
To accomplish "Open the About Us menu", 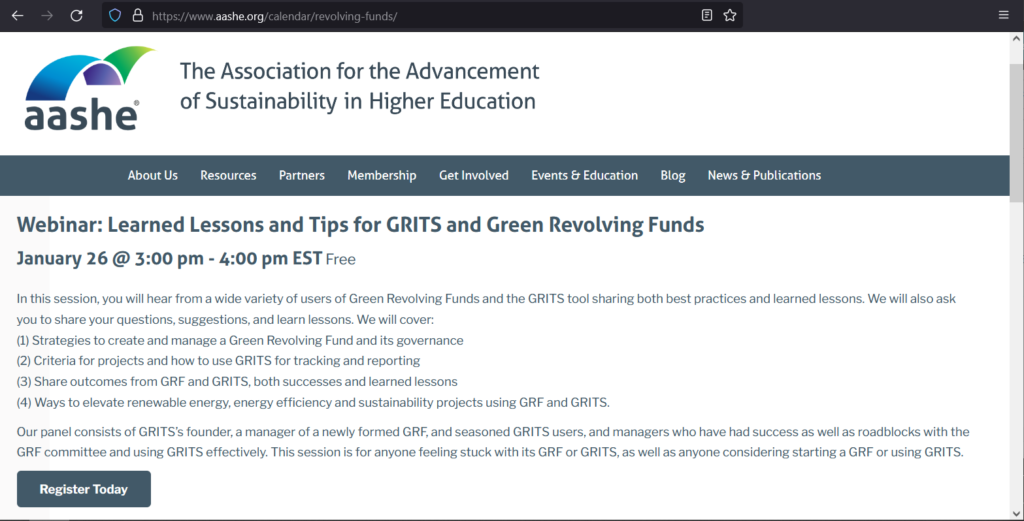I will [152, 175].
